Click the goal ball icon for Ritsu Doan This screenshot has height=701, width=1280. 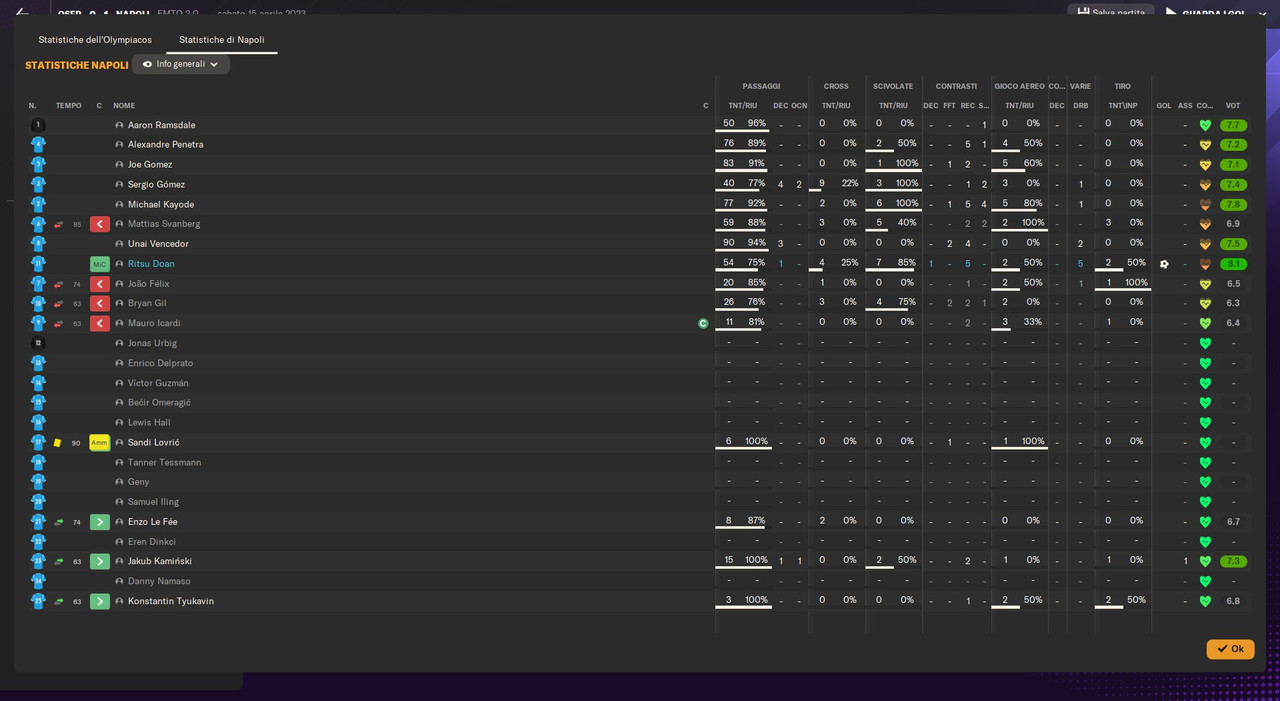pyautogui.click(x=1164, y=264)
